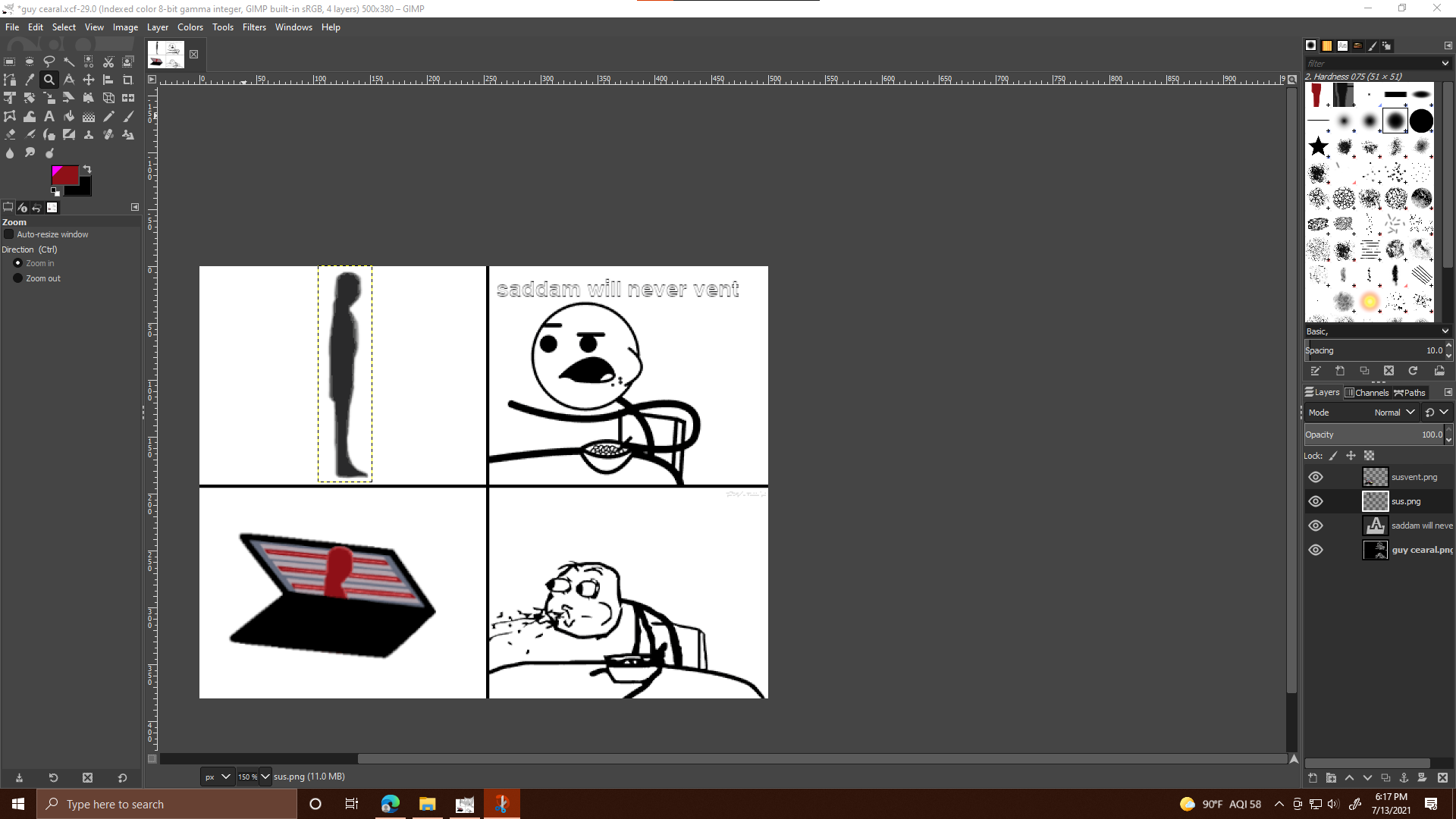
Task: Hide the susvent.png layer
Action: click(1316, 477)
